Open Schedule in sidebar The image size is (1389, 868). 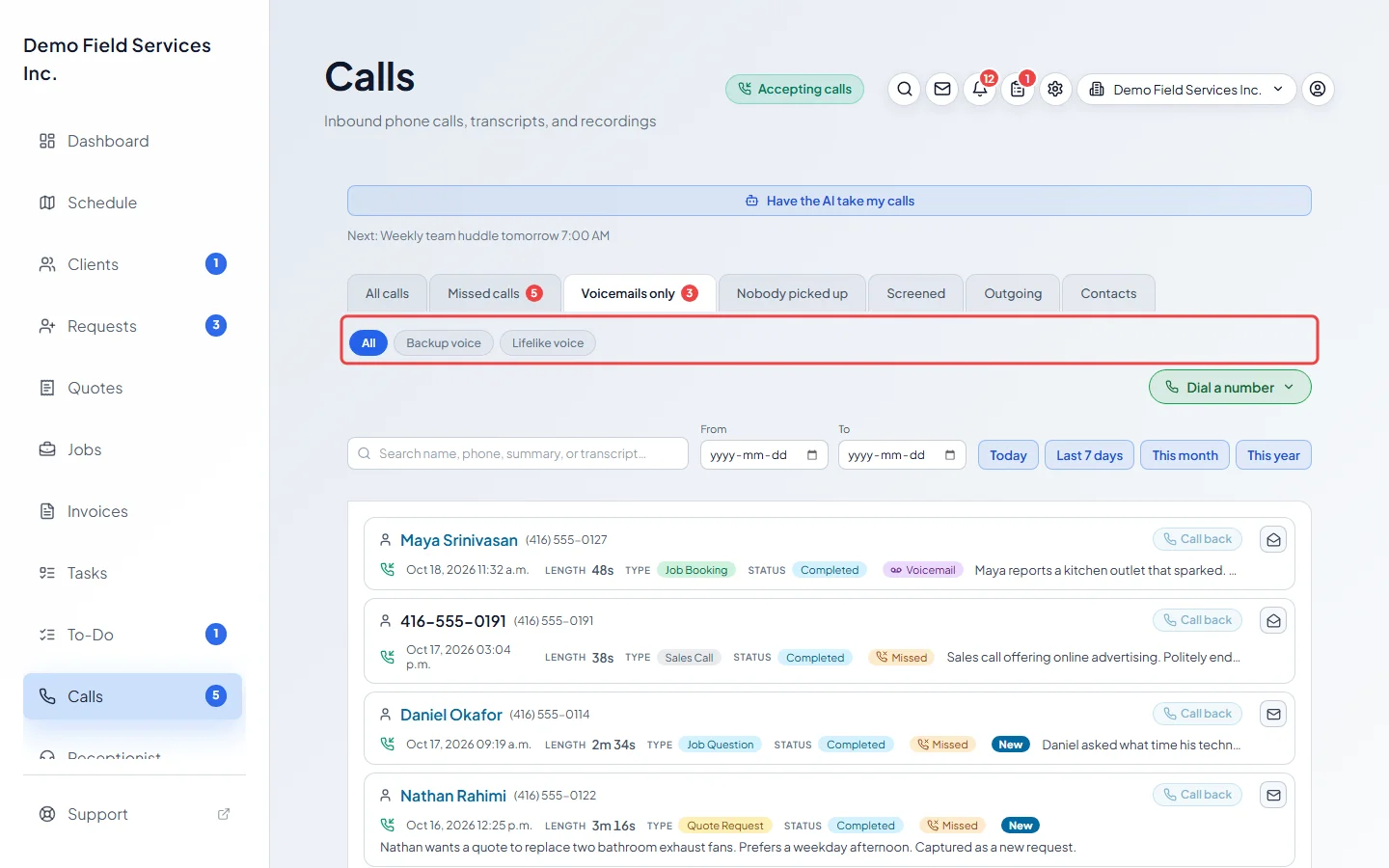click(133, 203)
